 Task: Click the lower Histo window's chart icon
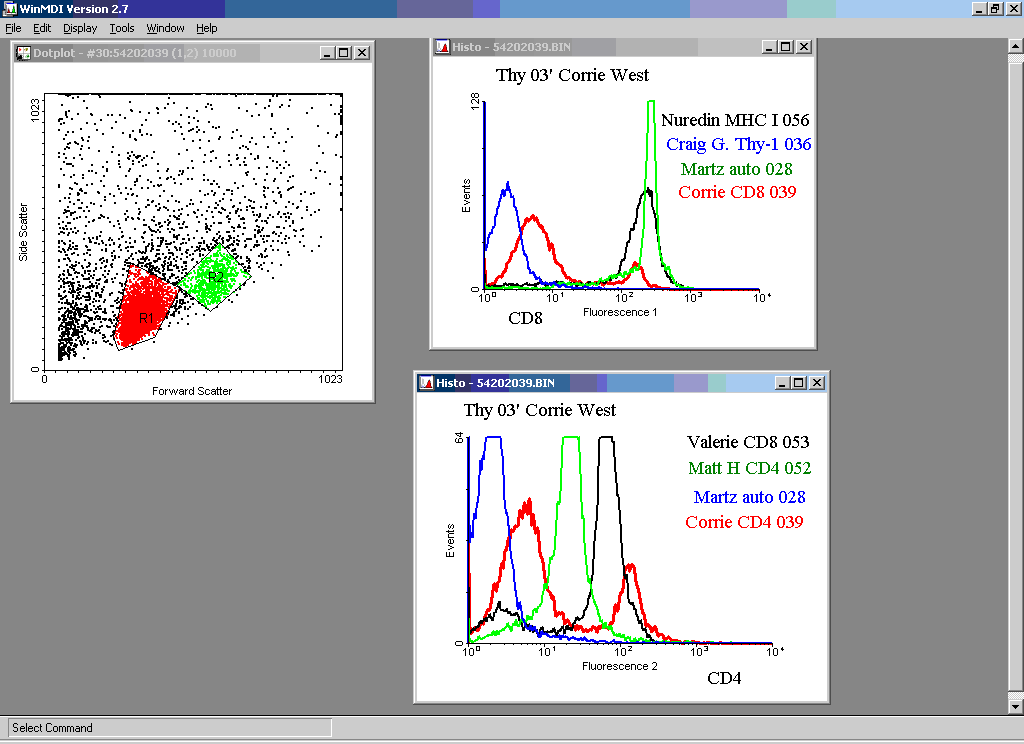(x=426, y=383)
